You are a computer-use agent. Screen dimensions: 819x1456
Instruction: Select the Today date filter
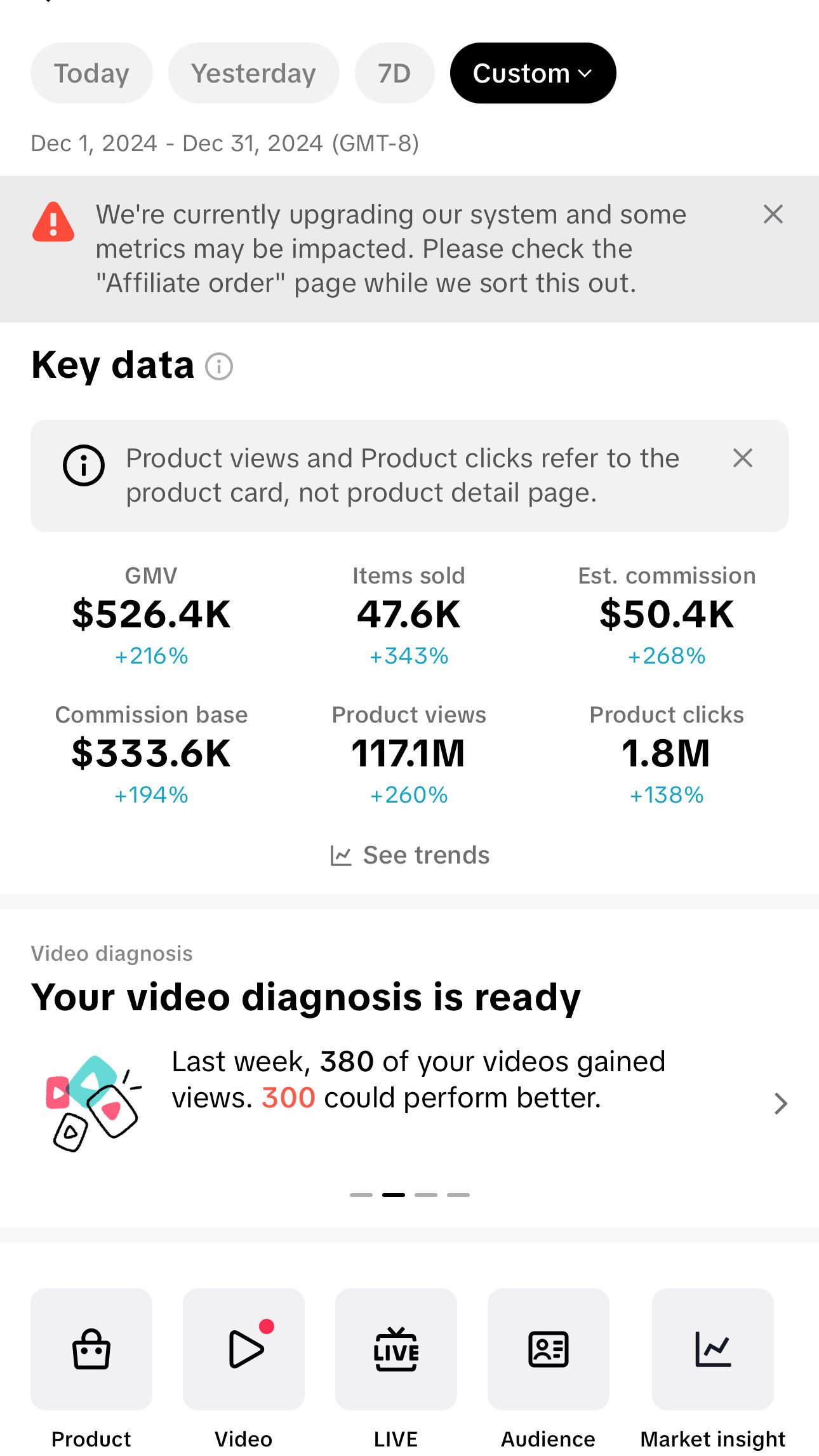click(91, 72)
